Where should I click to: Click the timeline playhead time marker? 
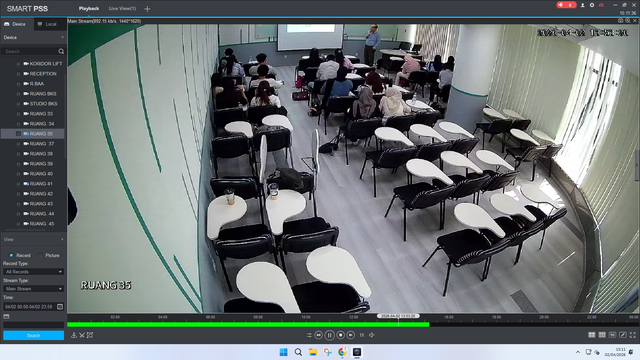pyautogui.click(x=398, y=316)
